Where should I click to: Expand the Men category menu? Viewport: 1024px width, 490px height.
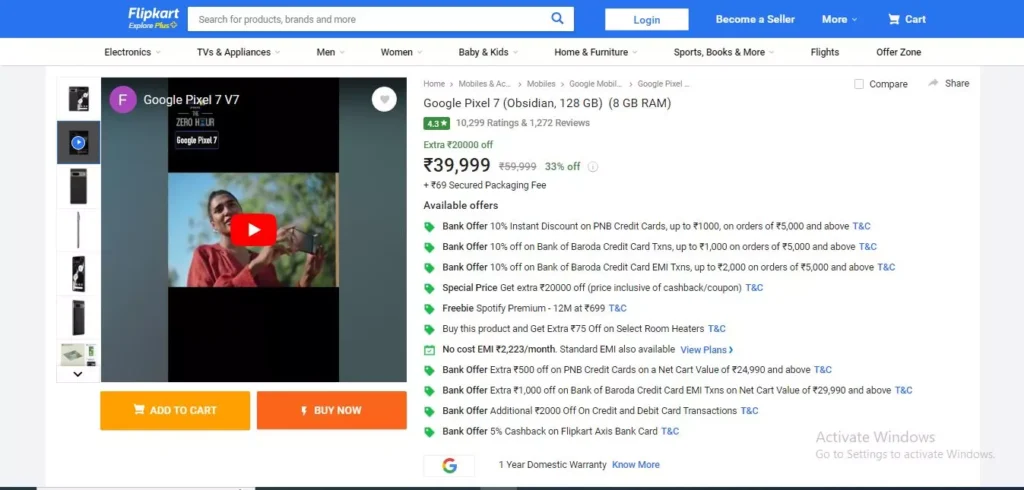point(330,52)
